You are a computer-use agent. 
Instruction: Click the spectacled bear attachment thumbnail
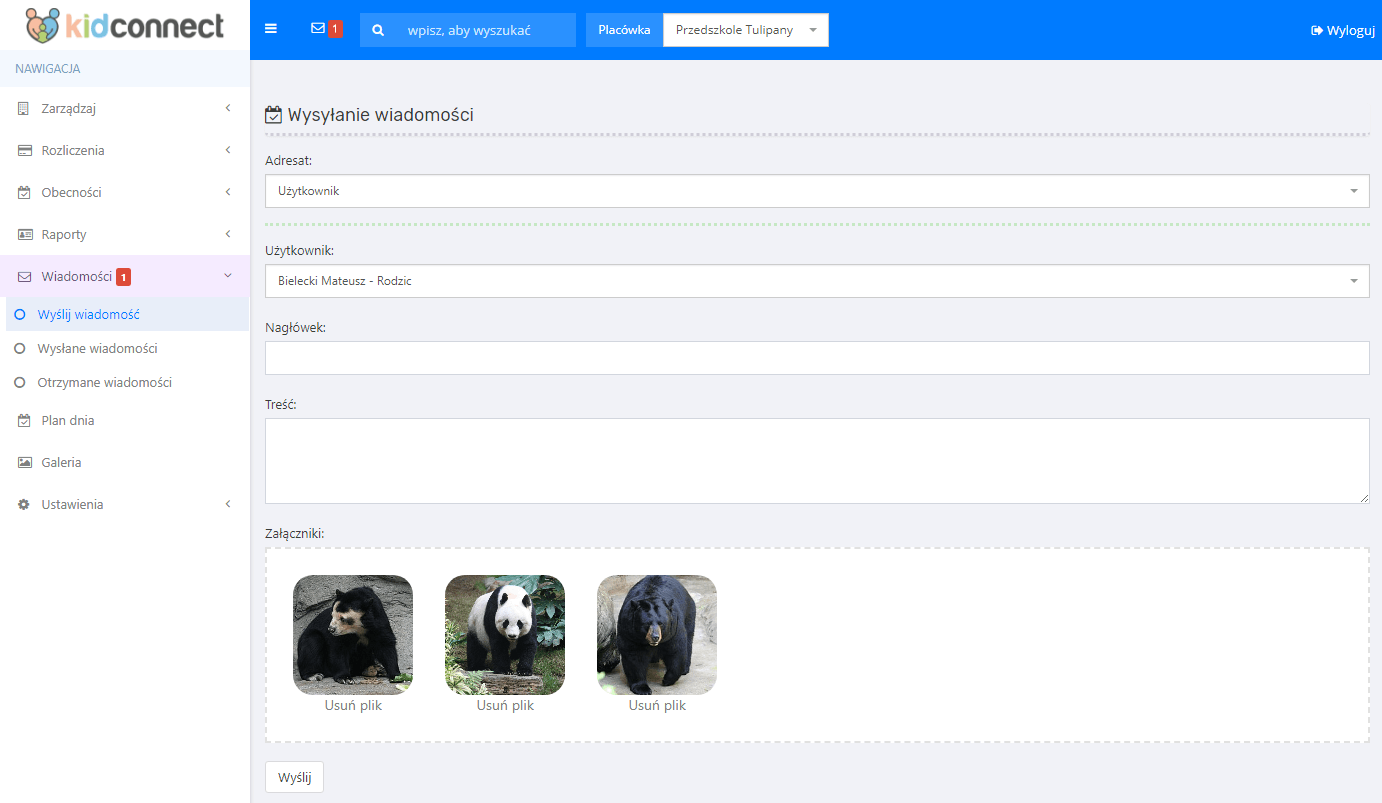pos(353,635)
